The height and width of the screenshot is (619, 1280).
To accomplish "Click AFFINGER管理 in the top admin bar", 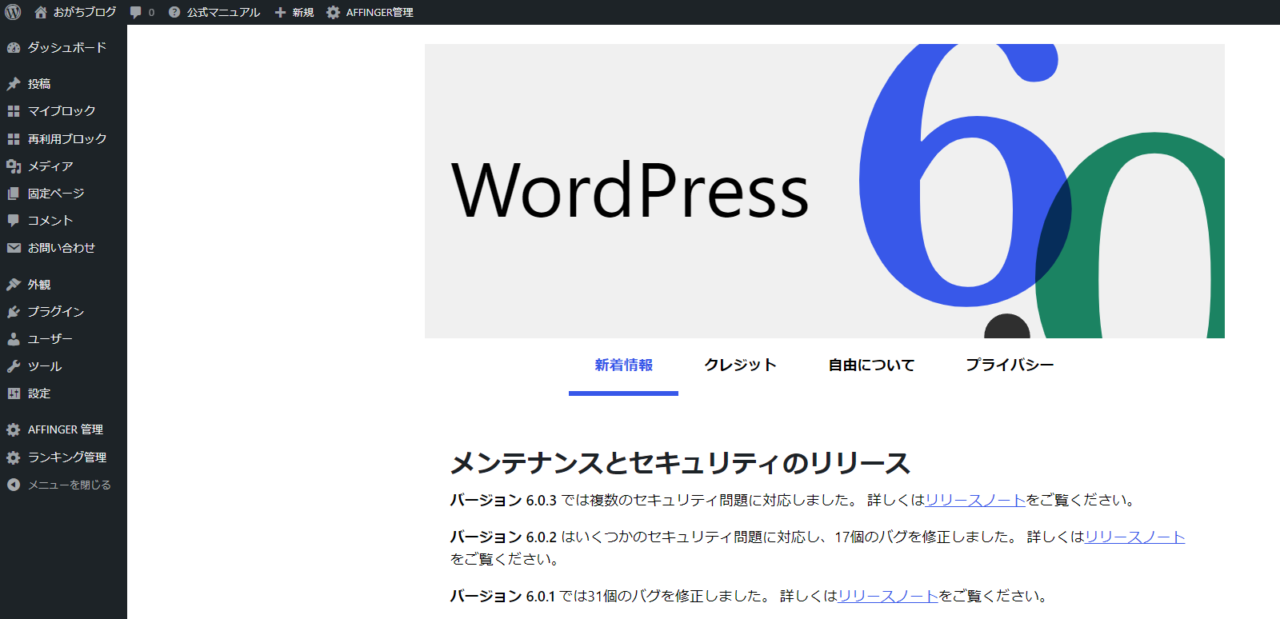I will [x=379, y=12].
